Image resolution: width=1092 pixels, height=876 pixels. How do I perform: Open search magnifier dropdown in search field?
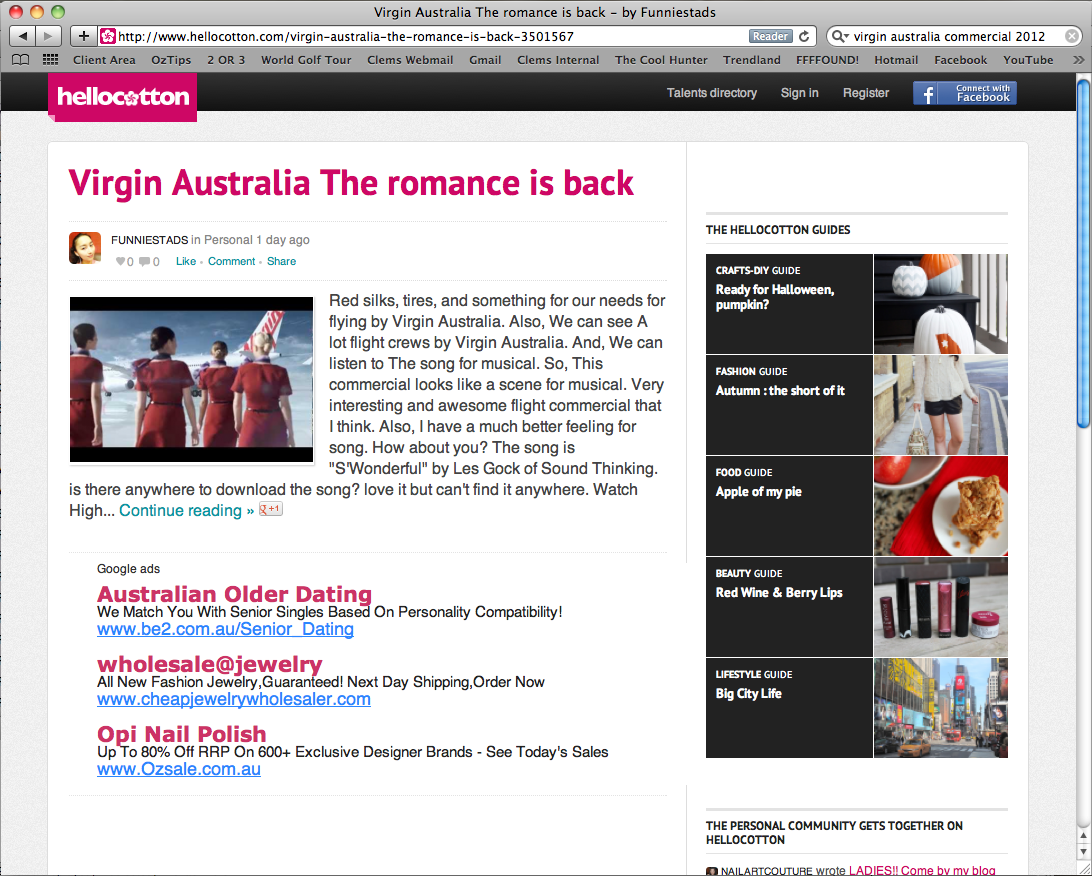(x=840, y=36)
